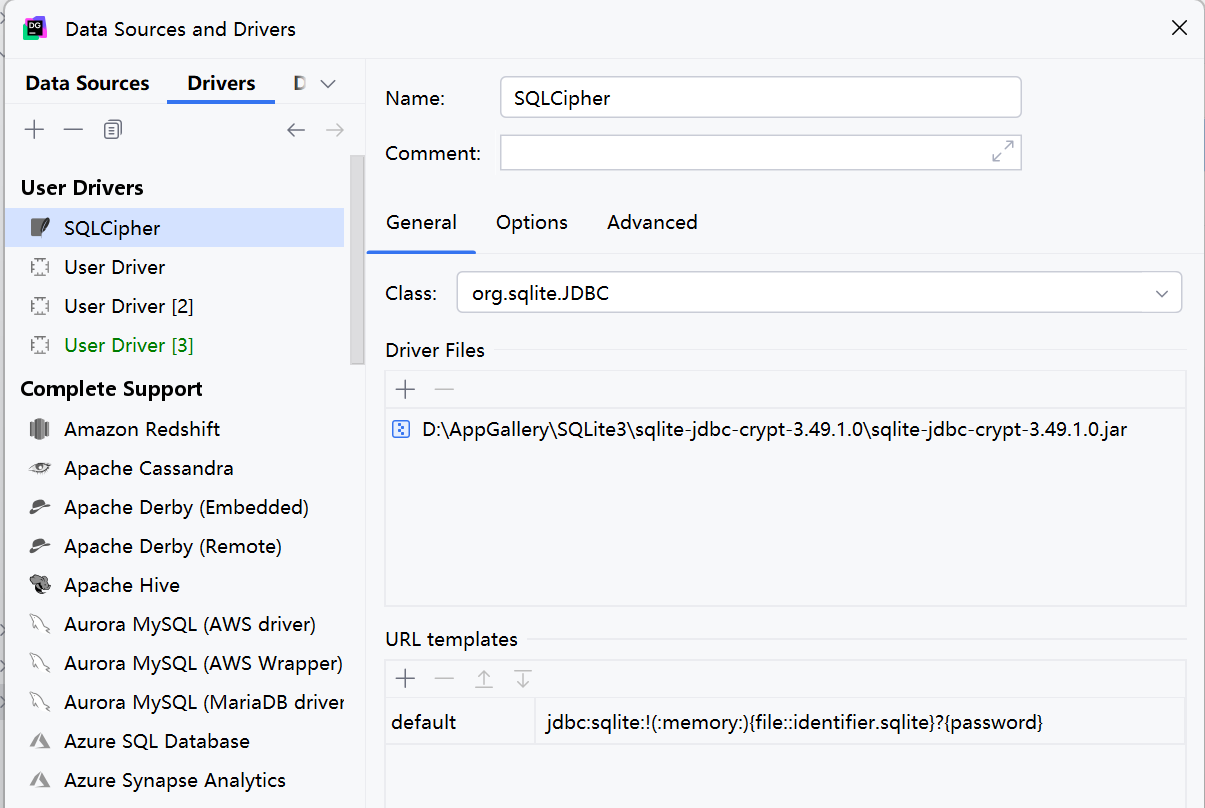Select the Drivers tab
The height and width of the screenshot is (808, 1205).
[221, 83]
